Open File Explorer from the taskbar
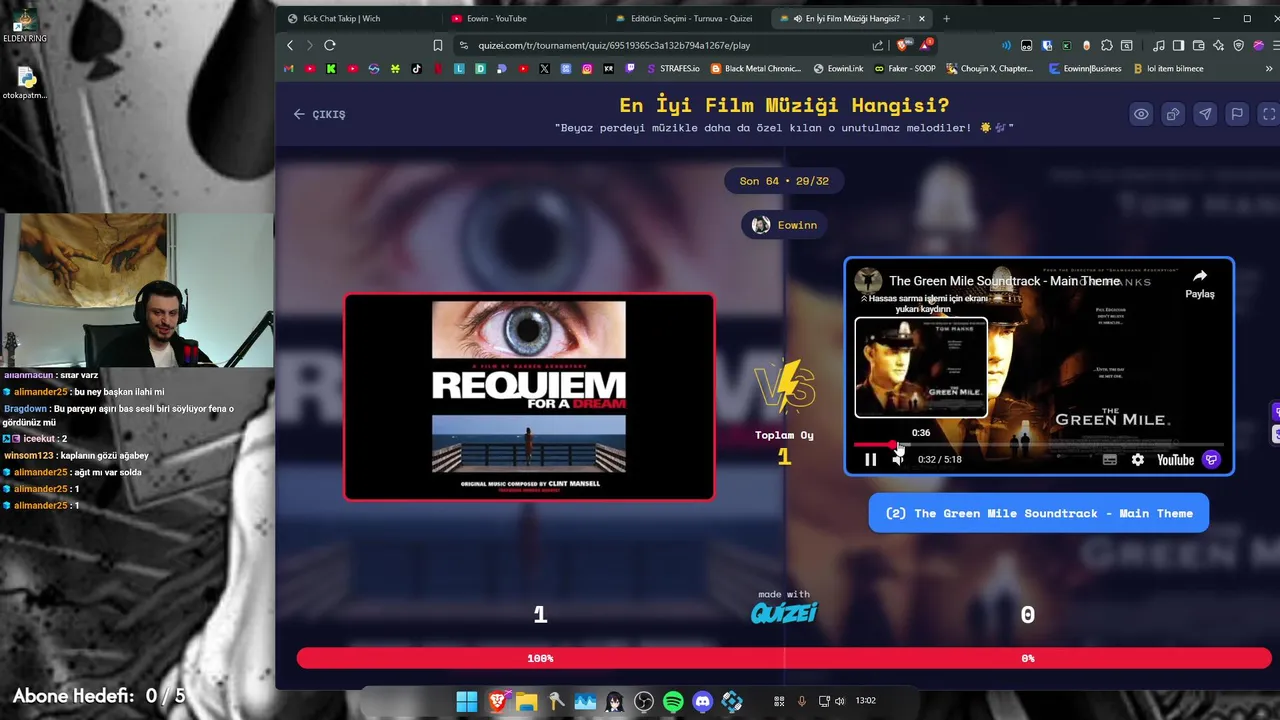The image size is (1280, 720). point(526,702)
